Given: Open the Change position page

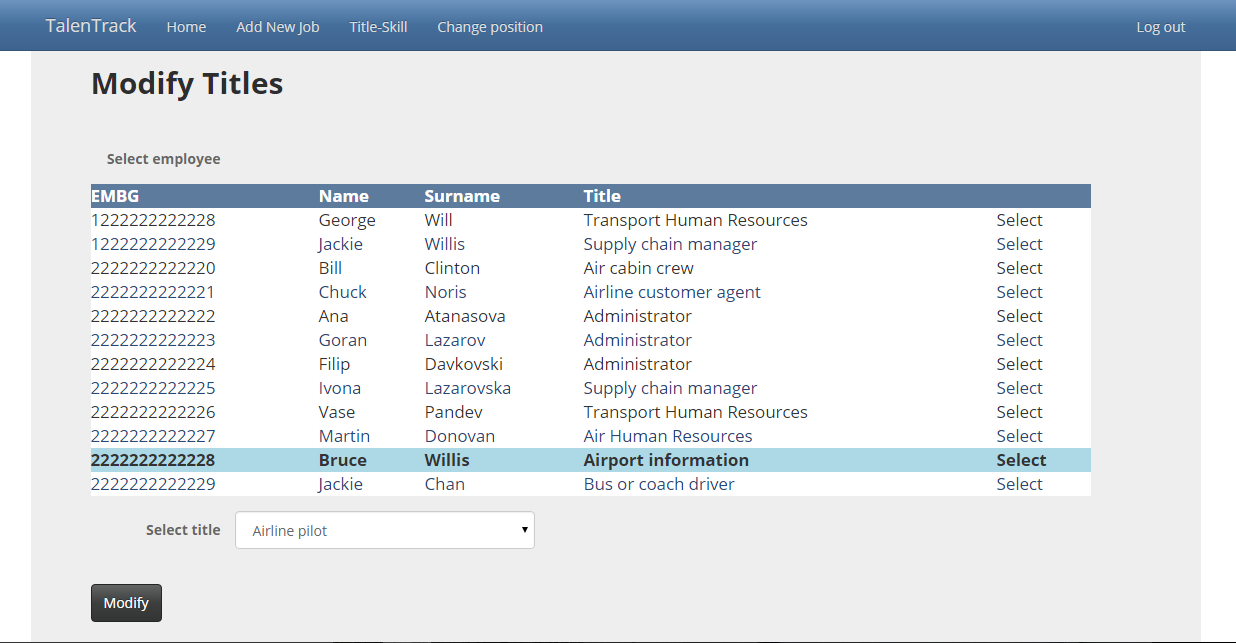Looking at the screenshot, I should [x=490, y=27].
